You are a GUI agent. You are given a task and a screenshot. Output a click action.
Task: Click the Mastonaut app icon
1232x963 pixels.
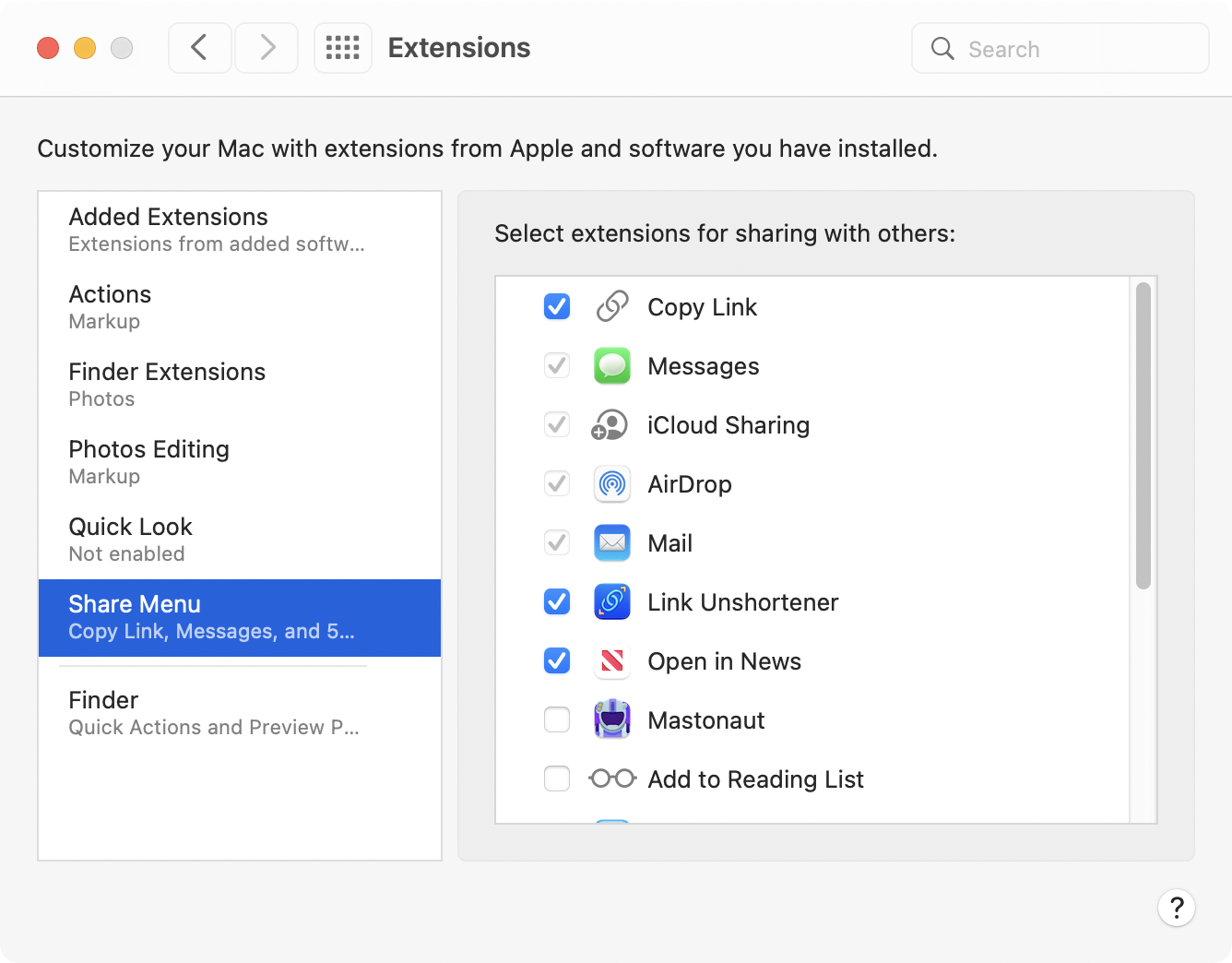[x=612, y=720]
